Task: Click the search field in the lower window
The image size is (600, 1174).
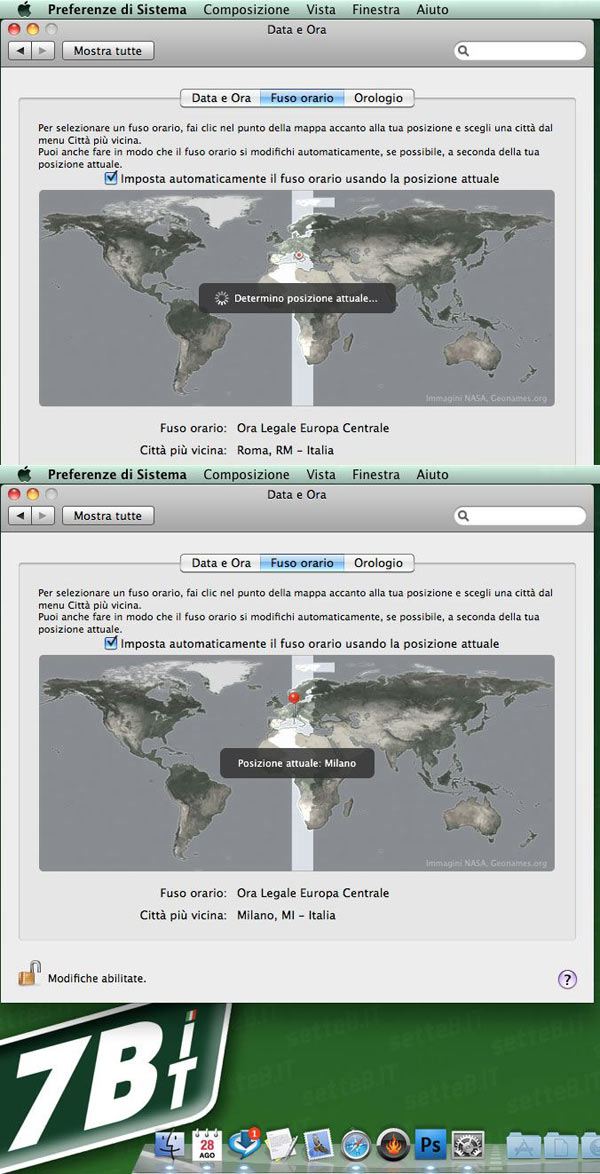Action: click(521, 516)
